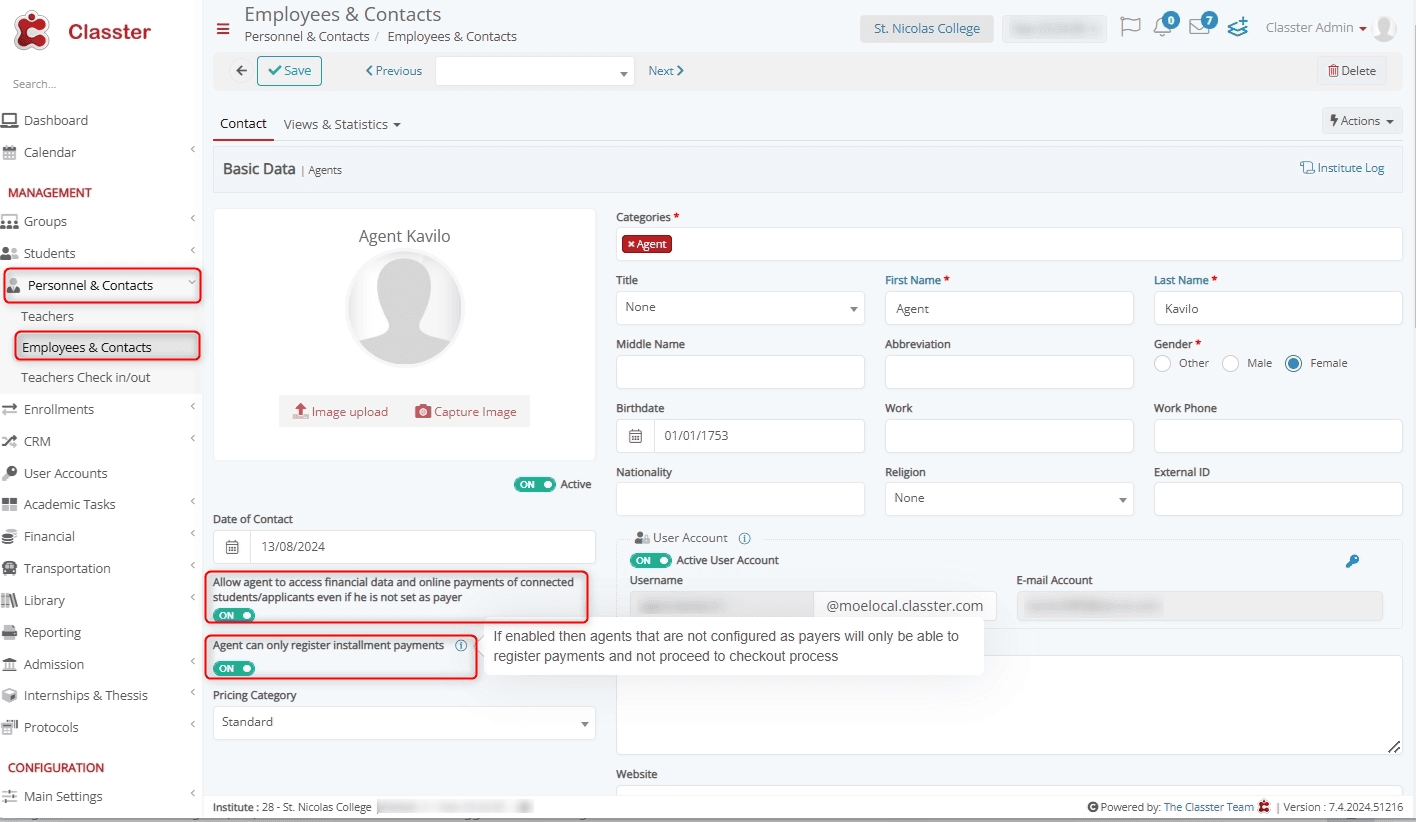Click the User Account info icon
Screen dimensions: 1416x822
point(744,538)
